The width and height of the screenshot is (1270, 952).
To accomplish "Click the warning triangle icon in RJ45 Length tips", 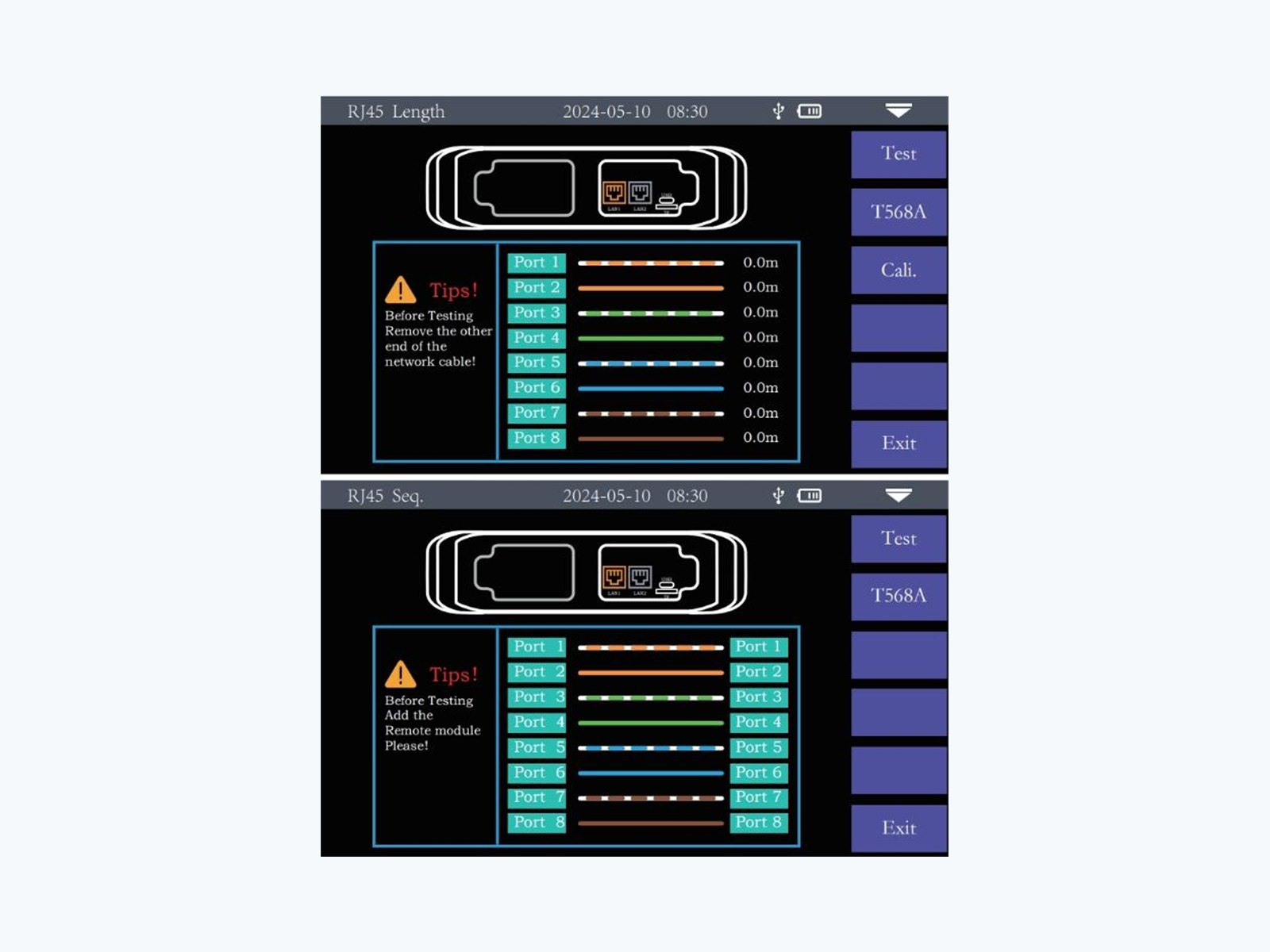I will pyautogui.click(x=401, y=290).
